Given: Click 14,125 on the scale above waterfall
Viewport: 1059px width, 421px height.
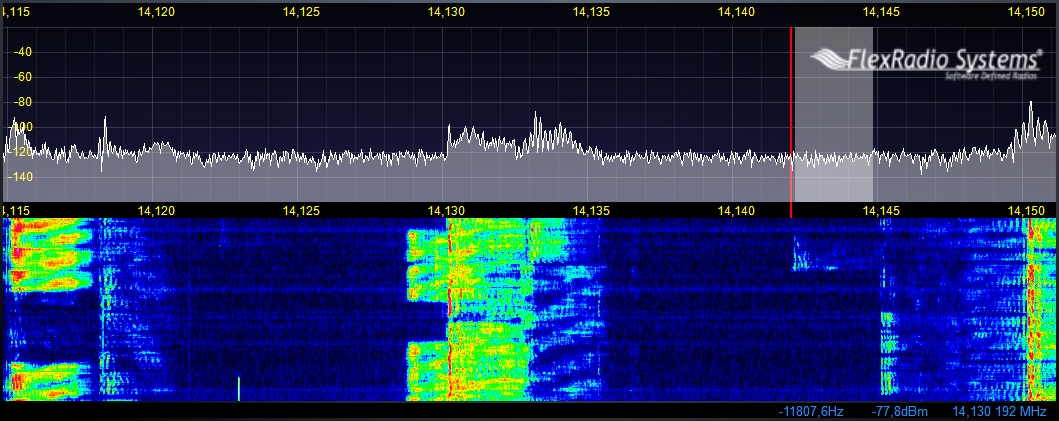Looking at the screenshot, I should point(302,210).
